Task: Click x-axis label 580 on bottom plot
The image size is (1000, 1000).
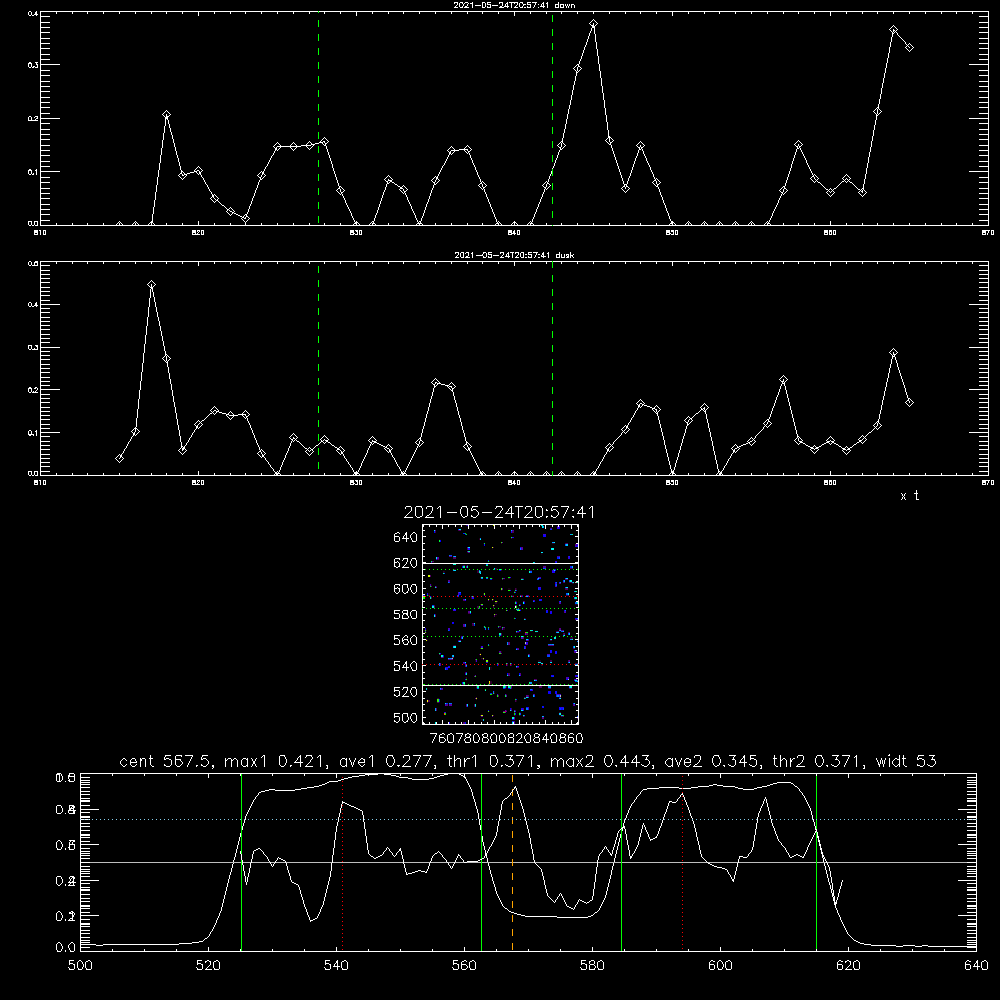Action: pyautogui.click(x=592, y=966)
